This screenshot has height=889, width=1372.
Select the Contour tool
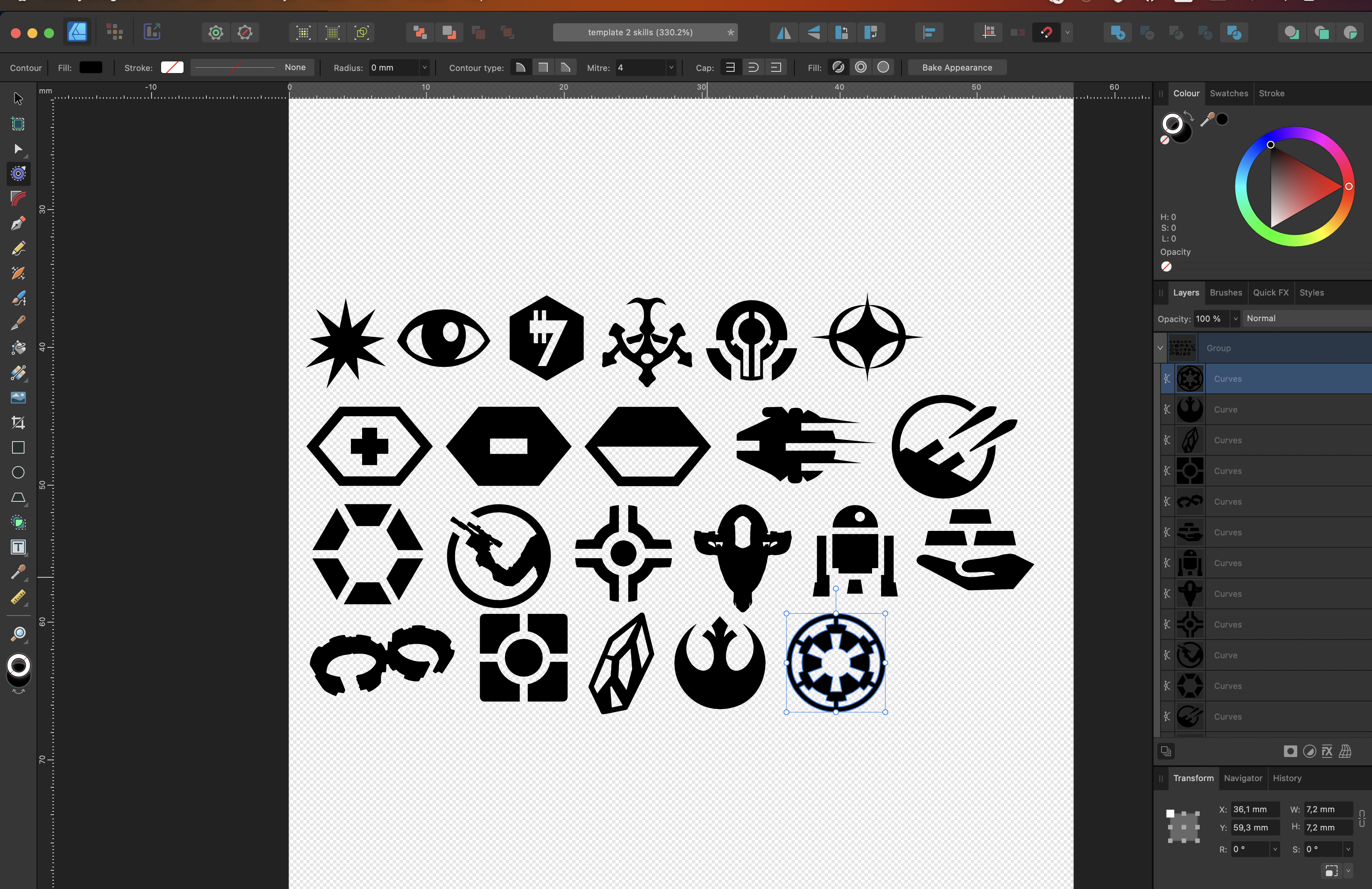click(x=18, y=173)
